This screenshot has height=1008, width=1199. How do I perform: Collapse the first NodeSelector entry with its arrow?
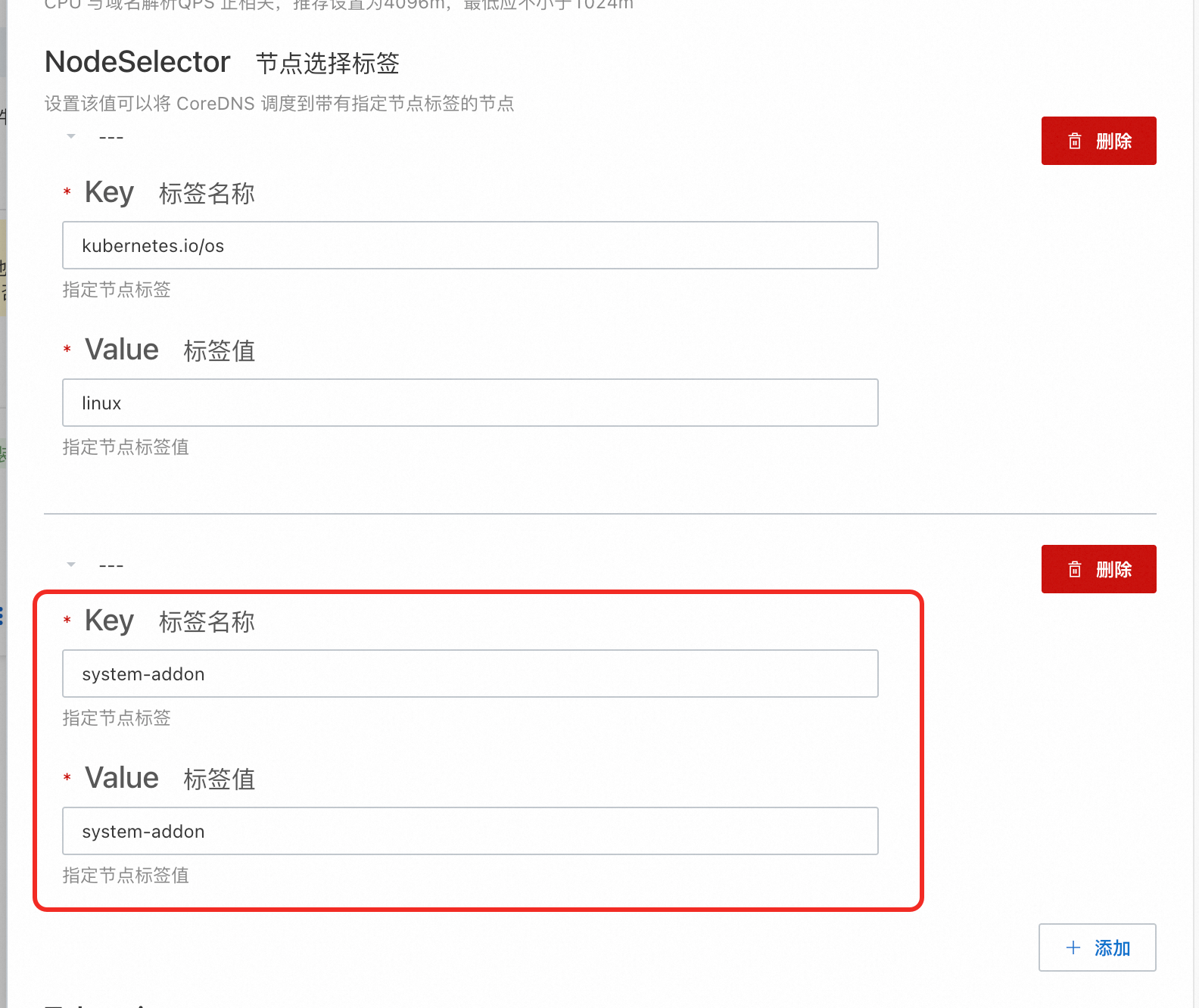(x=71, y=136)
